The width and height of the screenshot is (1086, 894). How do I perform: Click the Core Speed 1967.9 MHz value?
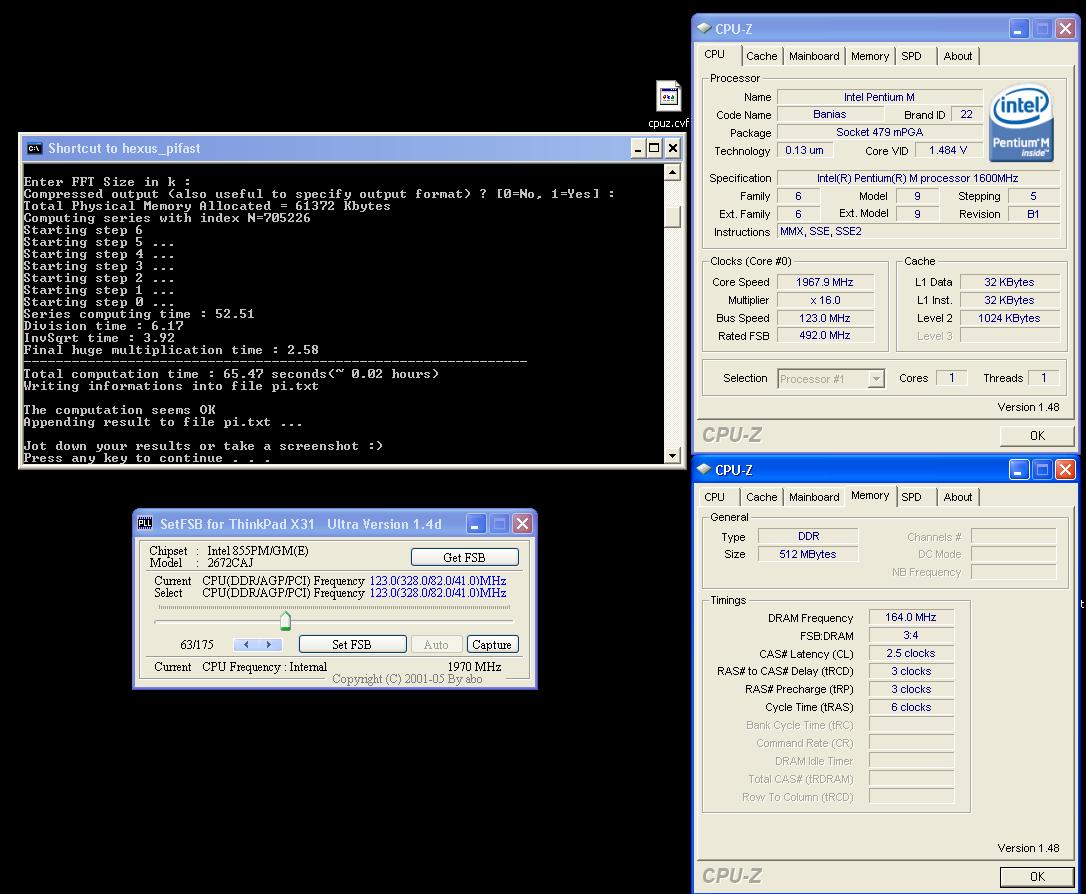[x=825, y=282]
